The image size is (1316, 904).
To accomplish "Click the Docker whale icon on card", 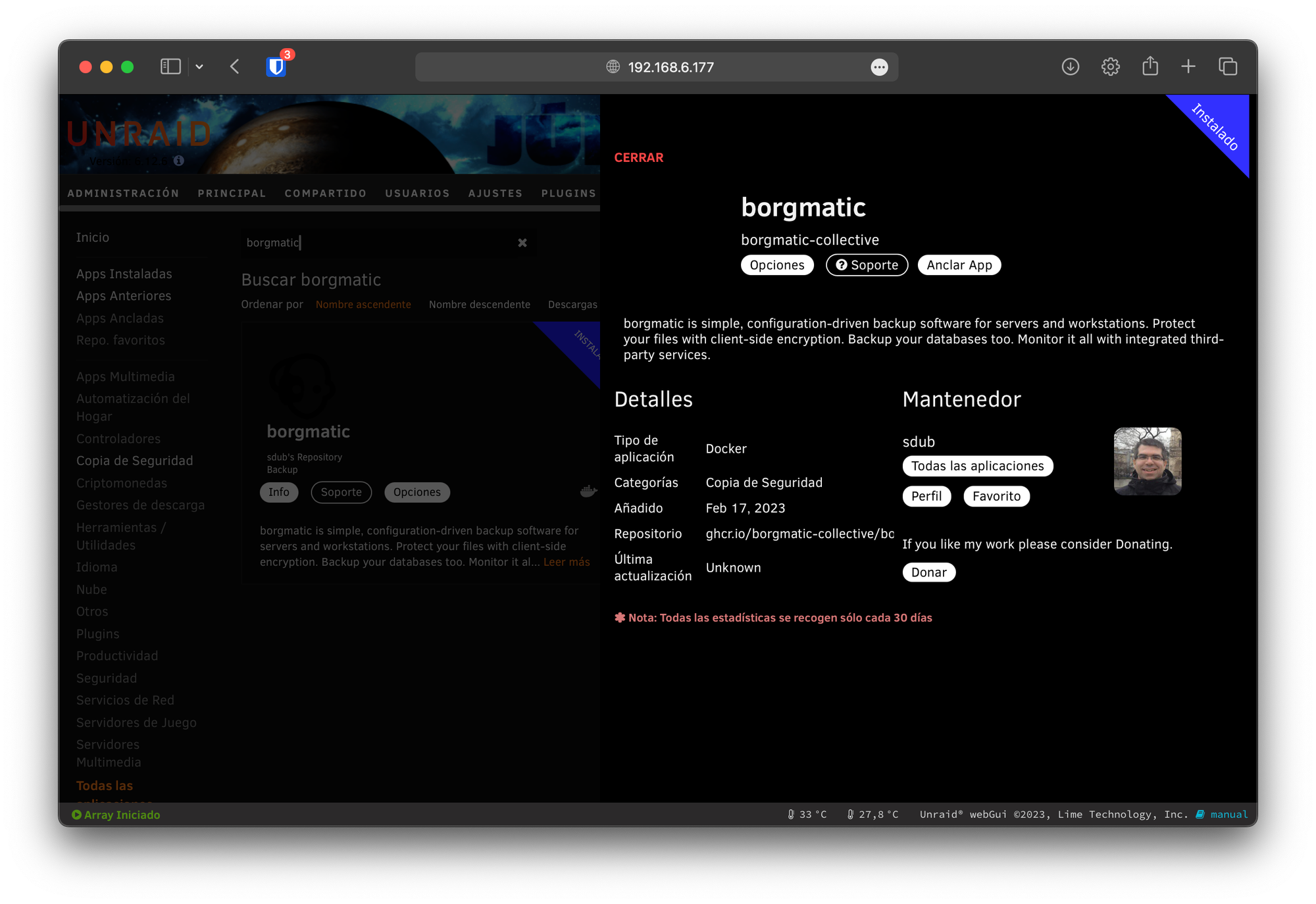I will (x=588, y=491).
